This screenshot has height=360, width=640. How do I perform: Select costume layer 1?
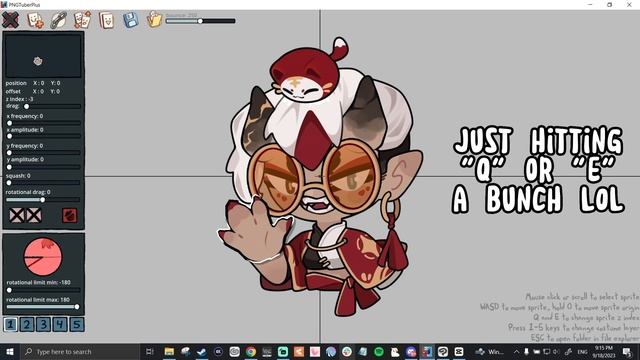click(x=11, y=324)
